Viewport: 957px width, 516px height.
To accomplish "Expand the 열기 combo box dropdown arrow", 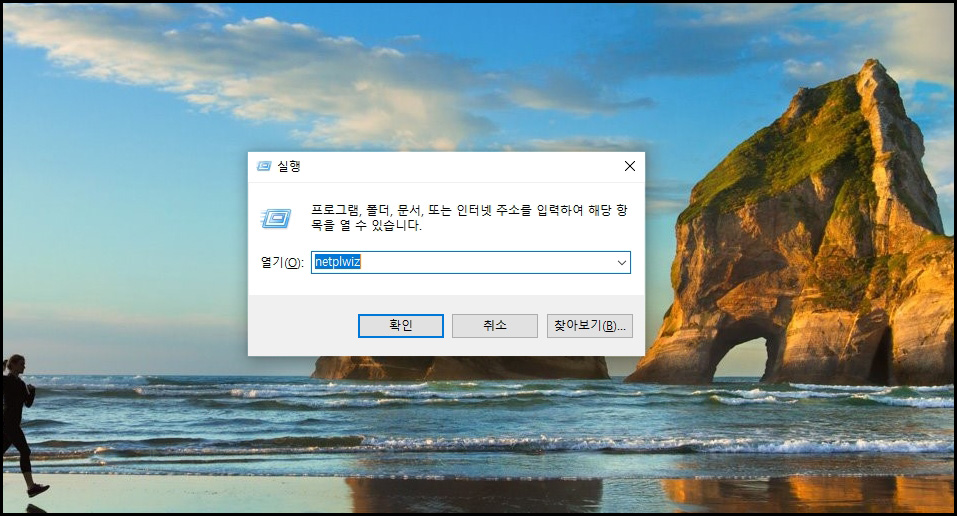I will coord(621,263).
